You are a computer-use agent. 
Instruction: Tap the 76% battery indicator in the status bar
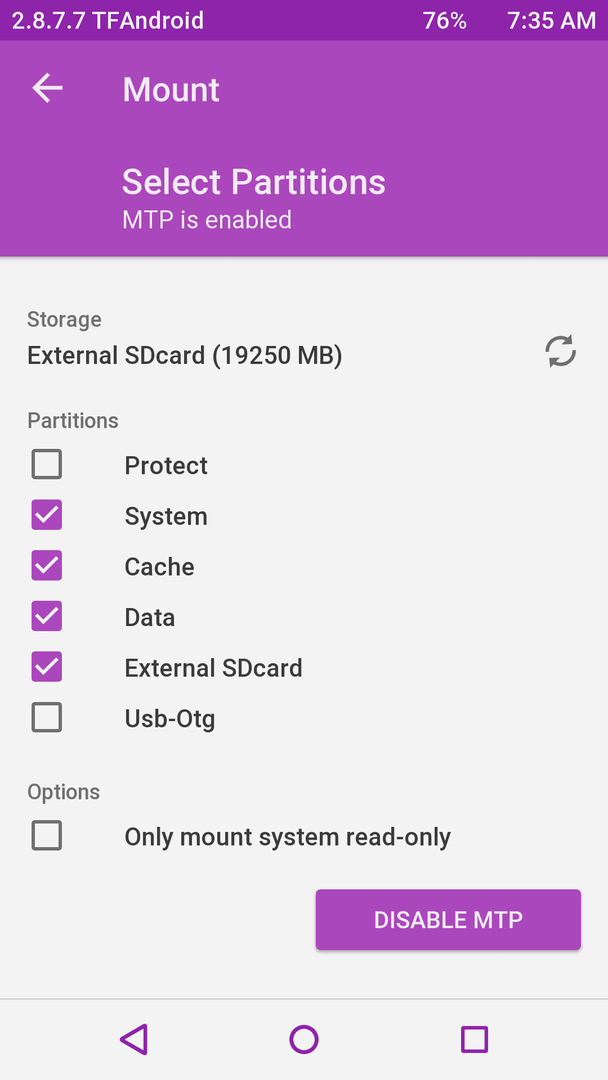click(x=445, y=21)
